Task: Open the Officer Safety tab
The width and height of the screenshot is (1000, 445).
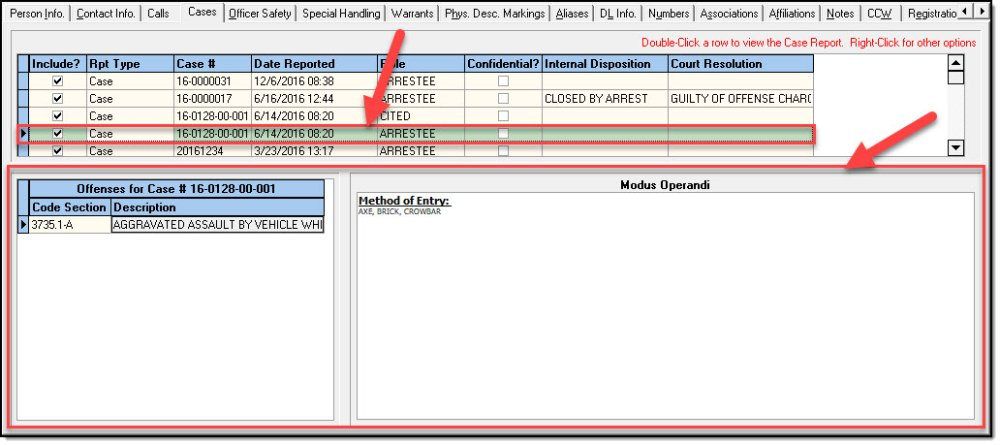Action: pos(261,13)
